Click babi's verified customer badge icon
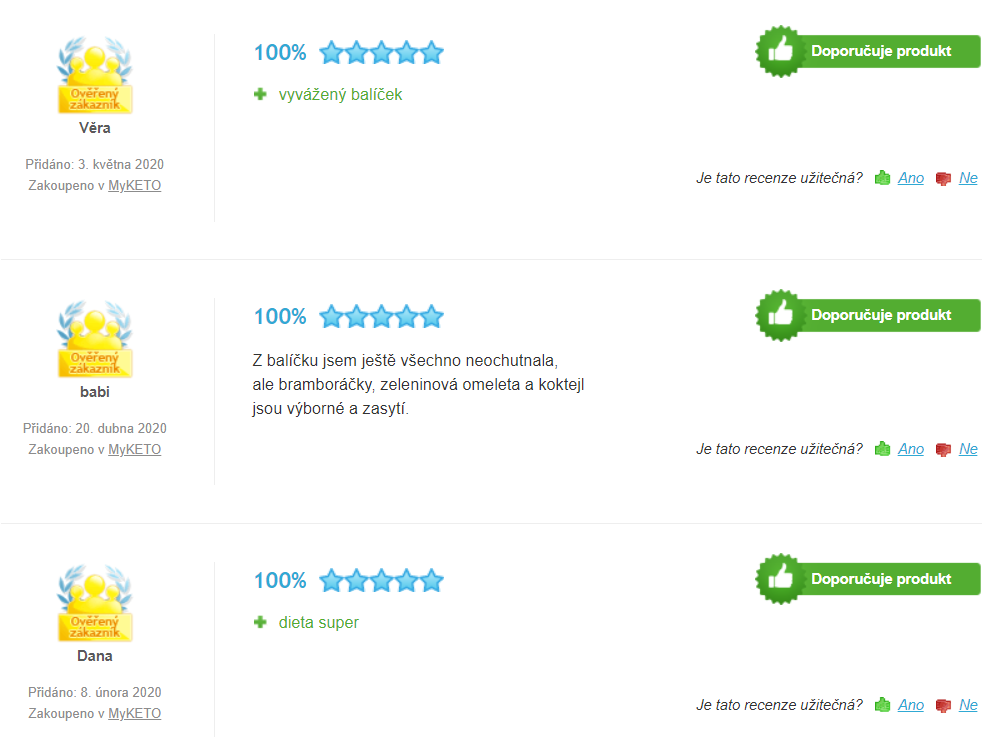 coord(94,338)
